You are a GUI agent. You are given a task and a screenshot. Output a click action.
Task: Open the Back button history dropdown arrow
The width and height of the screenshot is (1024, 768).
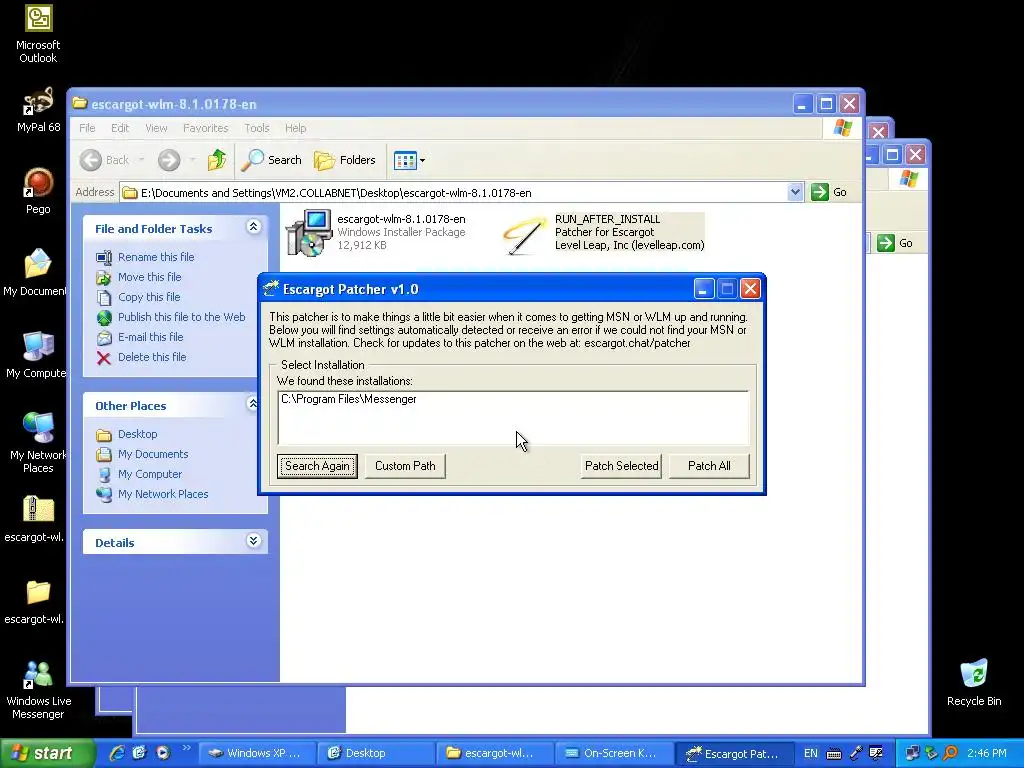(x=142, y=160)
